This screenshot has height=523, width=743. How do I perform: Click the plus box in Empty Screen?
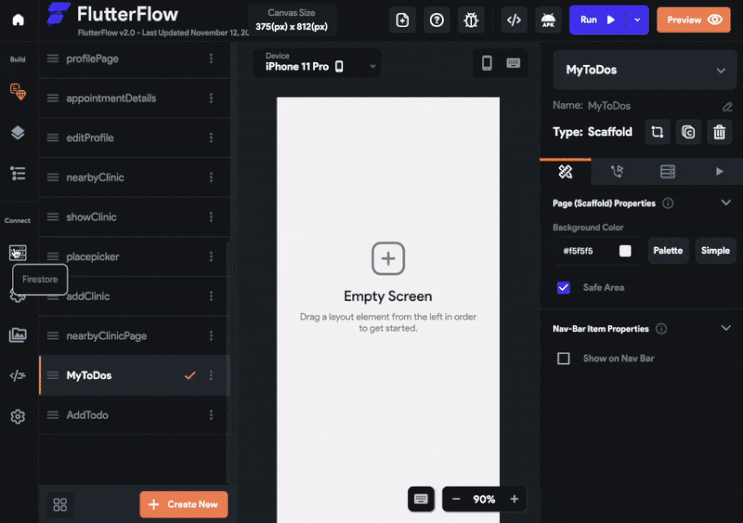(x=388, y=258)
